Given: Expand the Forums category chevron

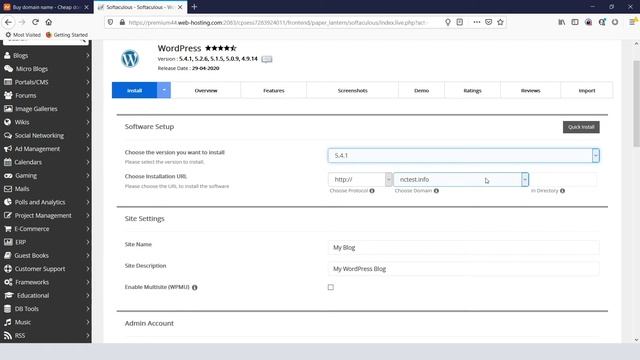Looking at the screenshot, I should point(87,96).
